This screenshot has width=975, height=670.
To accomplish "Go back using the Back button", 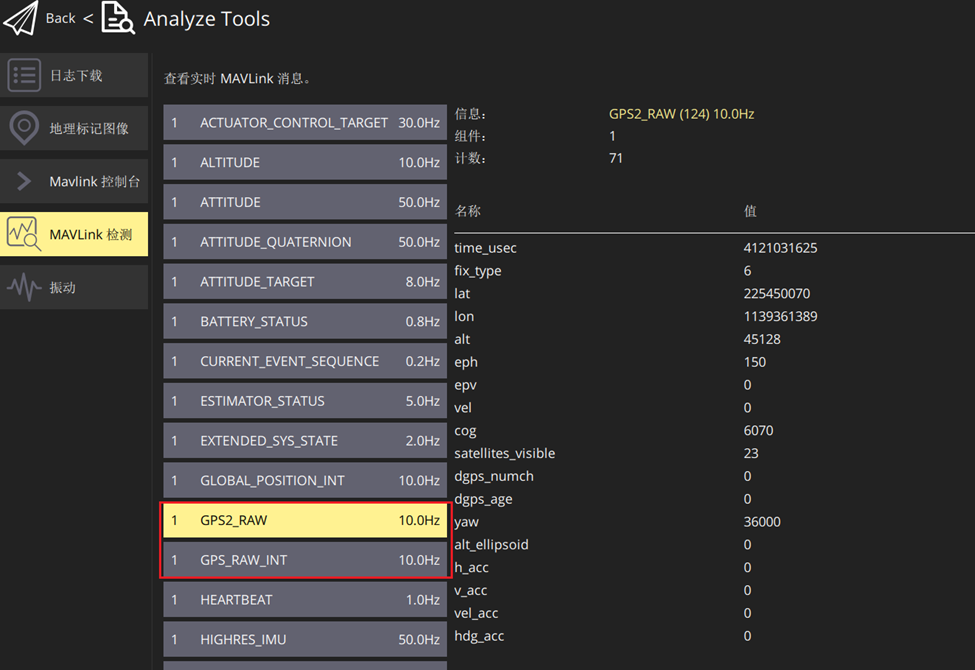I will pos(60,18).
